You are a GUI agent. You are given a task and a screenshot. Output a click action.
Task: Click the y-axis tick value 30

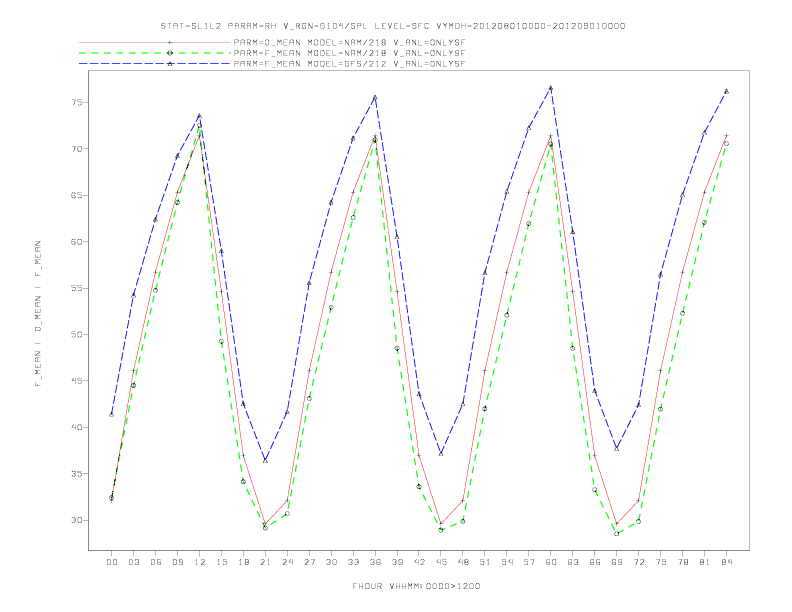[77, 521]
